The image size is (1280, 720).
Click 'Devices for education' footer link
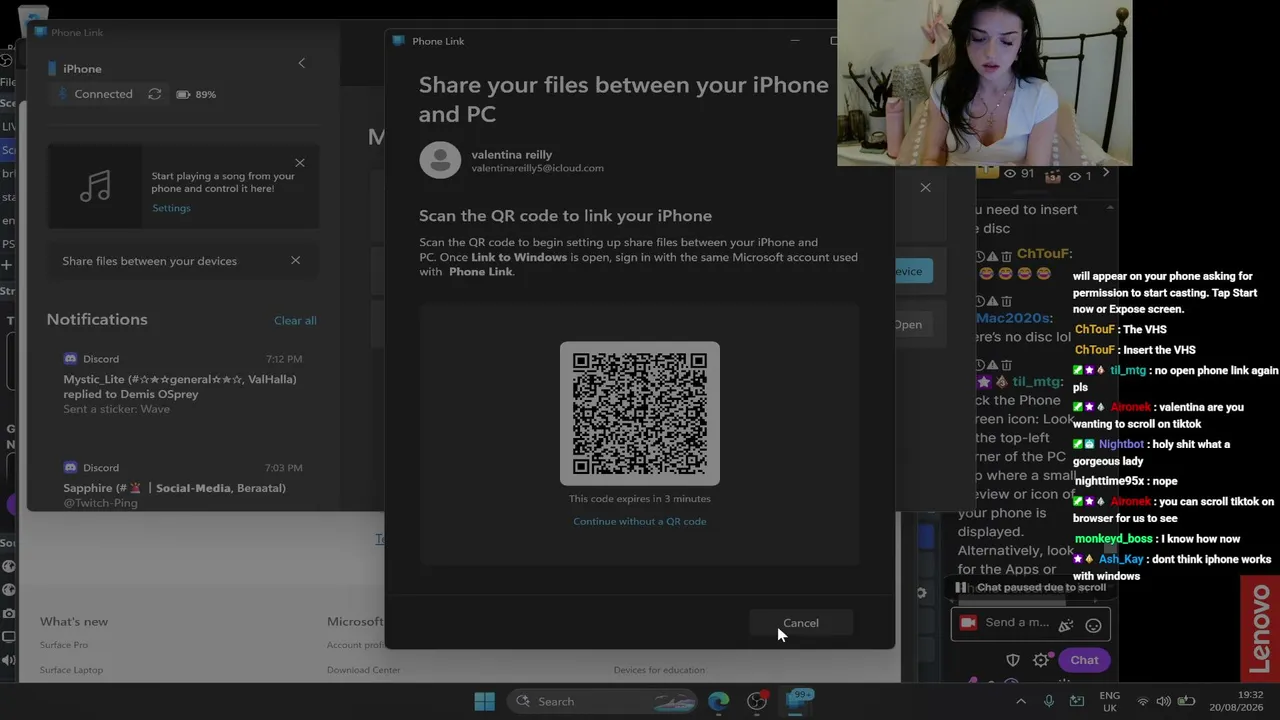click(659, 670)
